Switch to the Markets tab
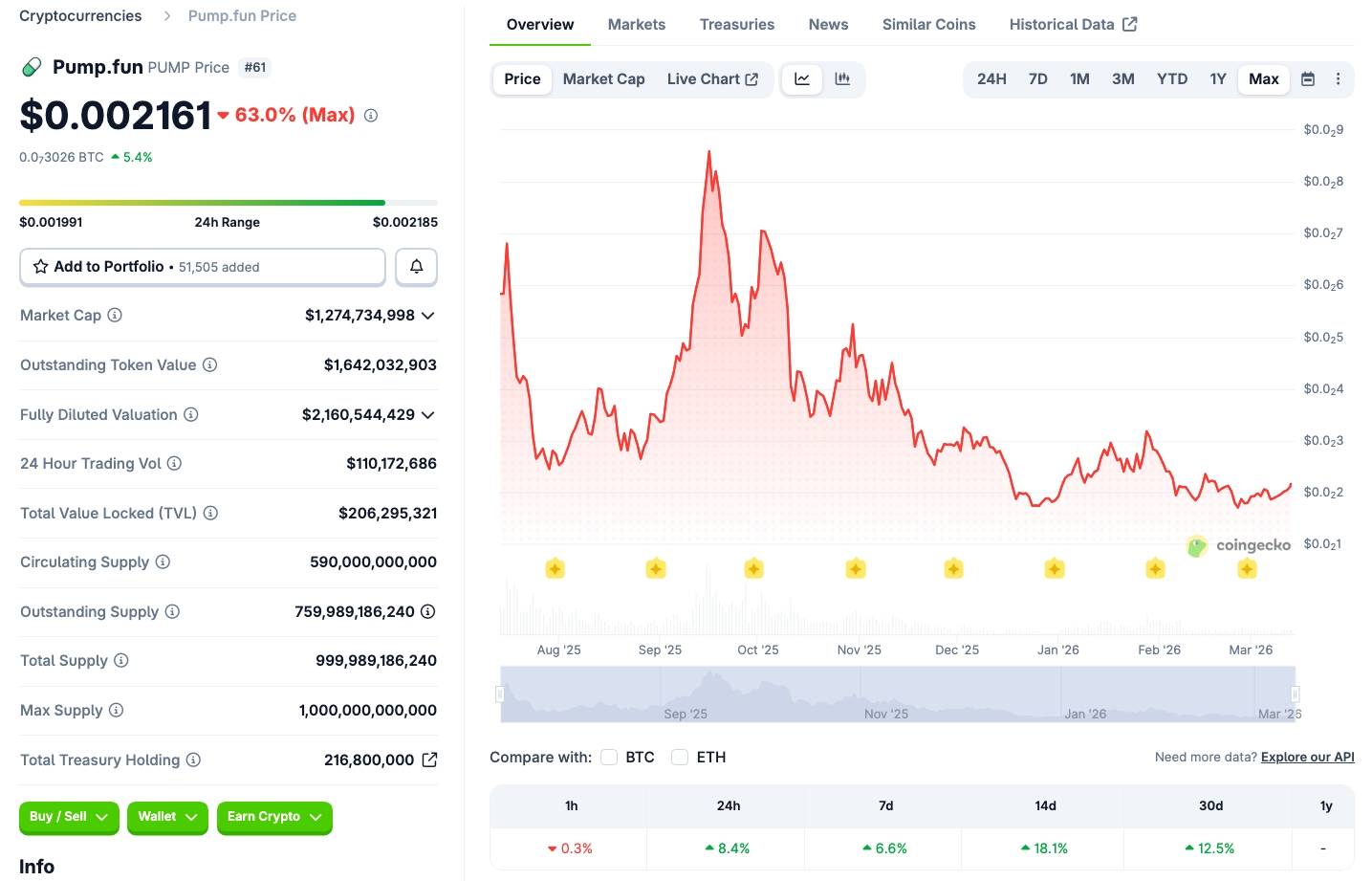Image resolution: width=1372 pixels, height=881 pixels. tap(636, 24)
